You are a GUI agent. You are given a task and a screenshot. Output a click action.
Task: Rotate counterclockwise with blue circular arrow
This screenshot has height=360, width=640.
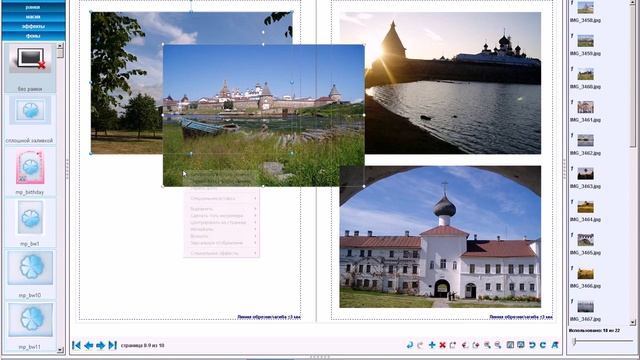coord(532,345)
